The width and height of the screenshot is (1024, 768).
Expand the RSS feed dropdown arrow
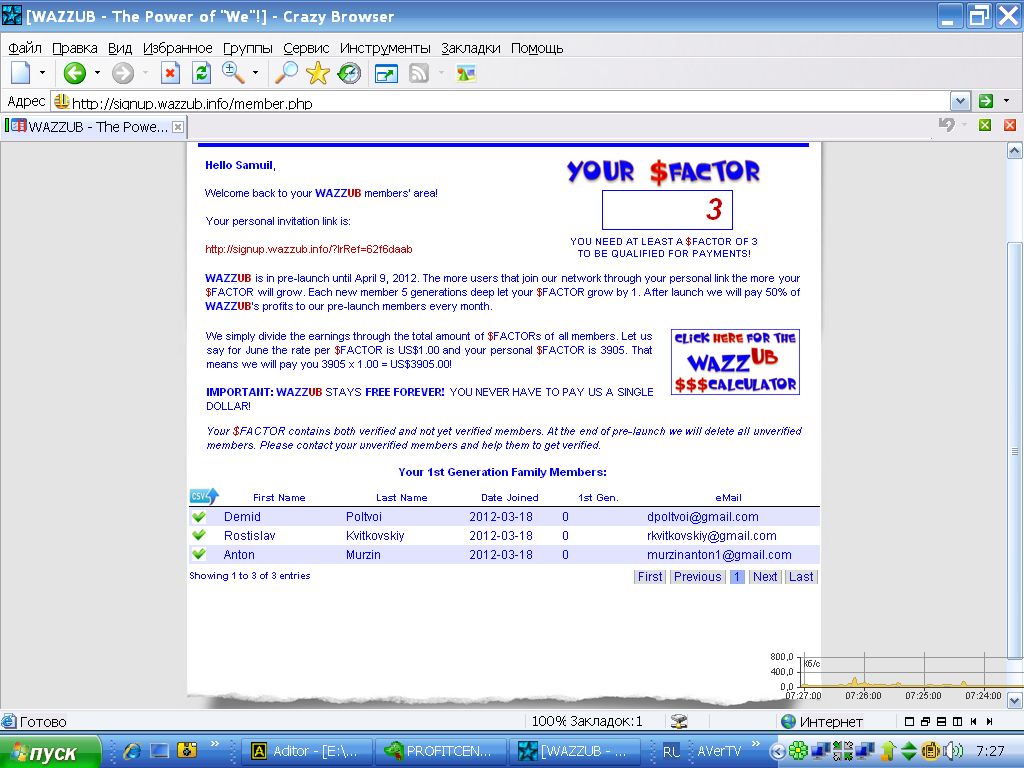tap(441, 72)
